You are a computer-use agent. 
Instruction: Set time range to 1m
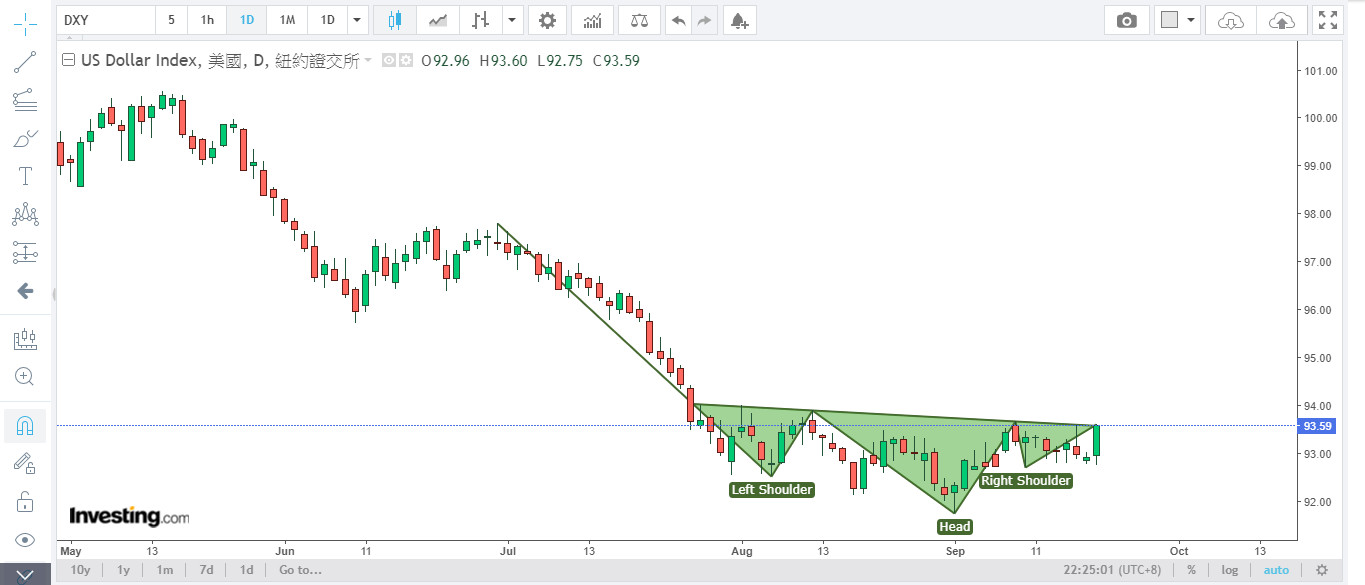165,570
